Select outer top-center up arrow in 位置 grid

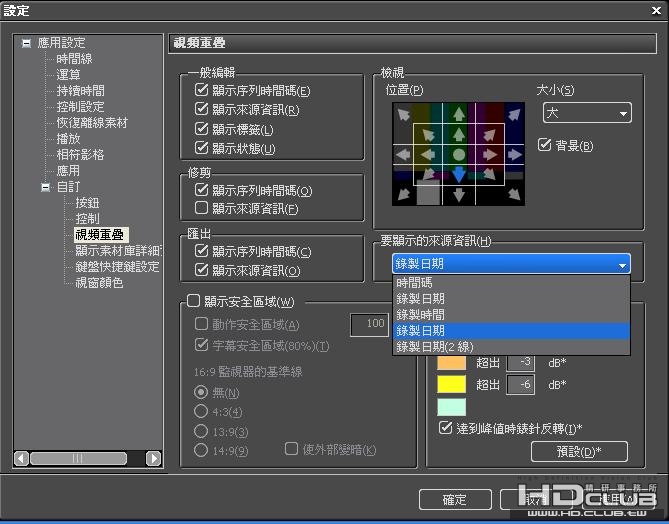pos(459,114)
